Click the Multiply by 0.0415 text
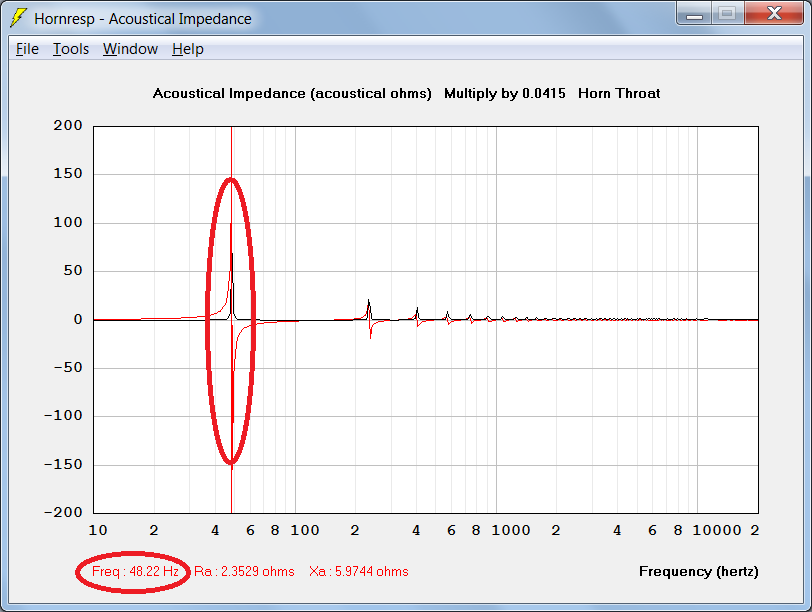The image size is (812, 612). 505,94
